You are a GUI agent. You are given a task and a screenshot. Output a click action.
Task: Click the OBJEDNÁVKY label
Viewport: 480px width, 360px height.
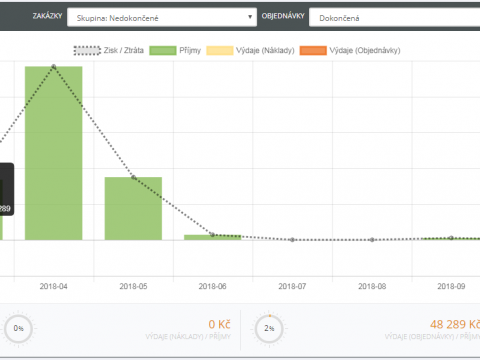tap(283, 16)
